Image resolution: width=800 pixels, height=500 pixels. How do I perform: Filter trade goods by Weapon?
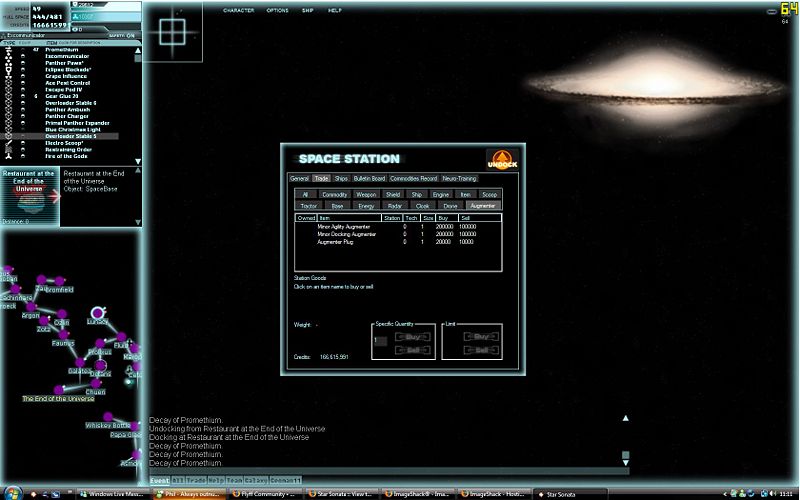tap(366, 194)
